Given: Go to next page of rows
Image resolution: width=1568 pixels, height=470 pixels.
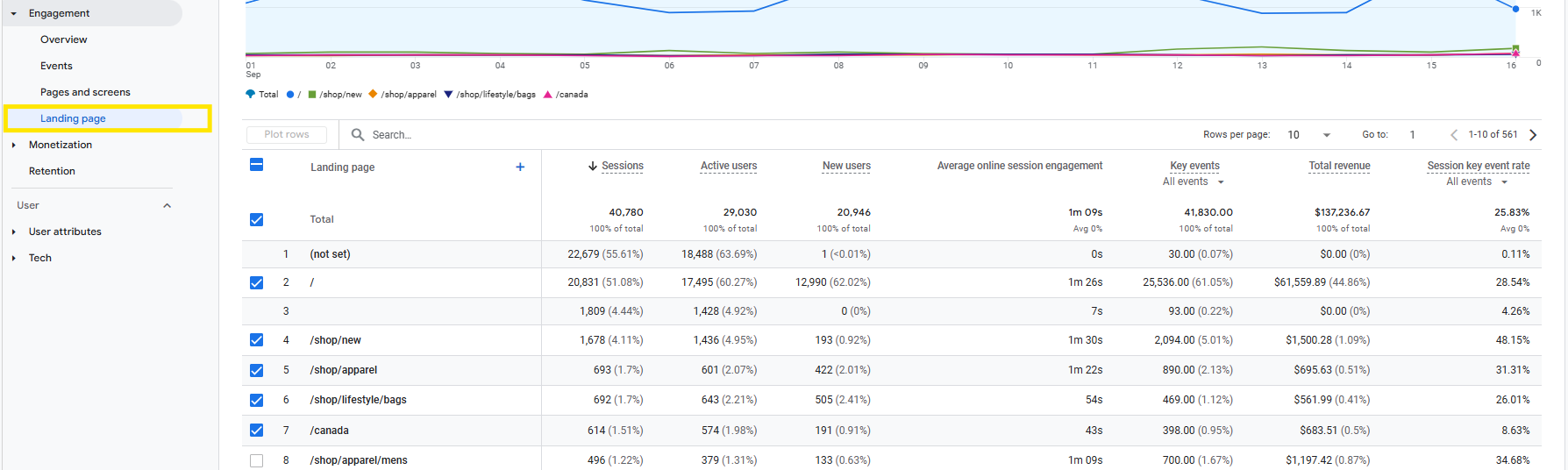Looking at the screenshot, I should point(1533,134).
